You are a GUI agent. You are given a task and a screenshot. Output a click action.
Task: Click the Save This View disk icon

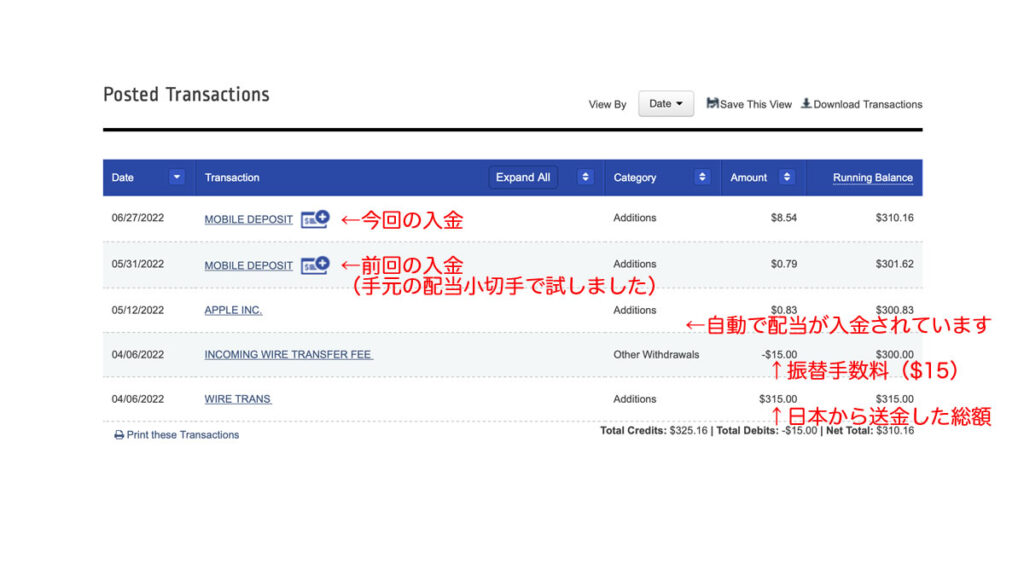click(712, 103)
